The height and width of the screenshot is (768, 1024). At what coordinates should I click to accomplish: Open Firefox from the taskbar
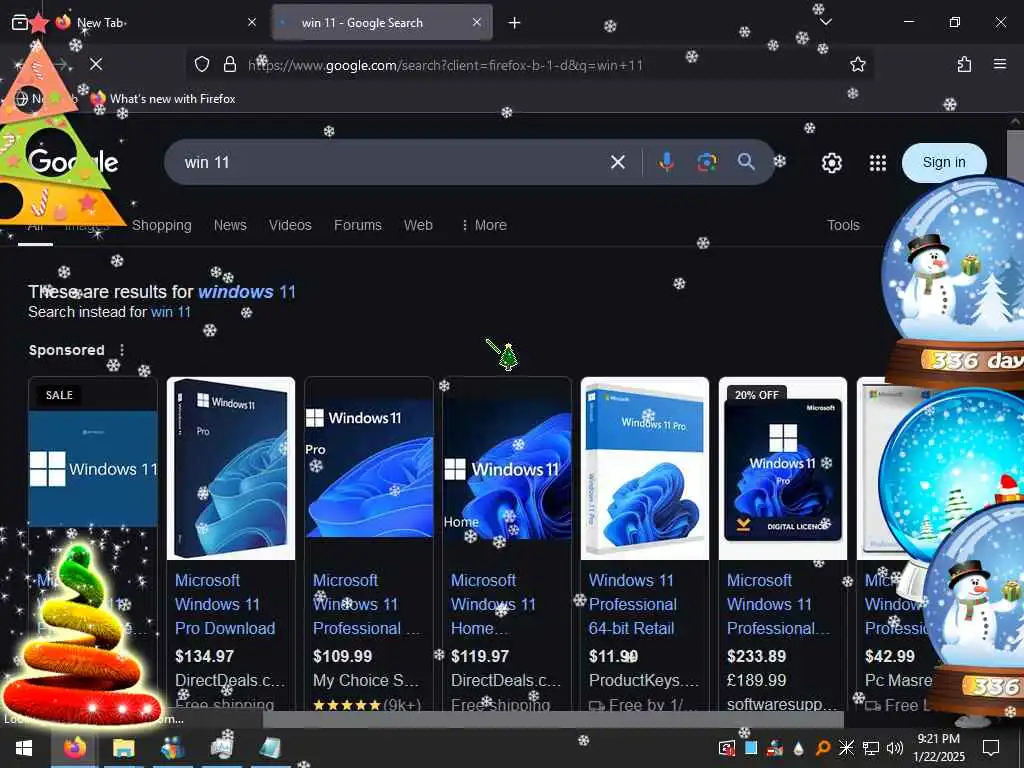[74, 748]
